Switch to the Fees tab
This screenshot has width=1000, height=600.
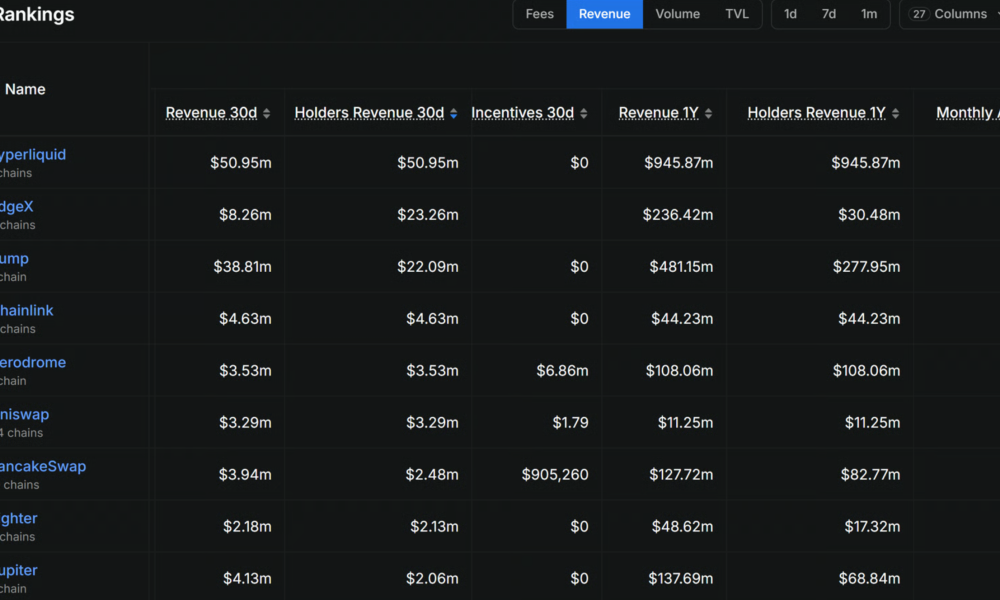(540, 14)
